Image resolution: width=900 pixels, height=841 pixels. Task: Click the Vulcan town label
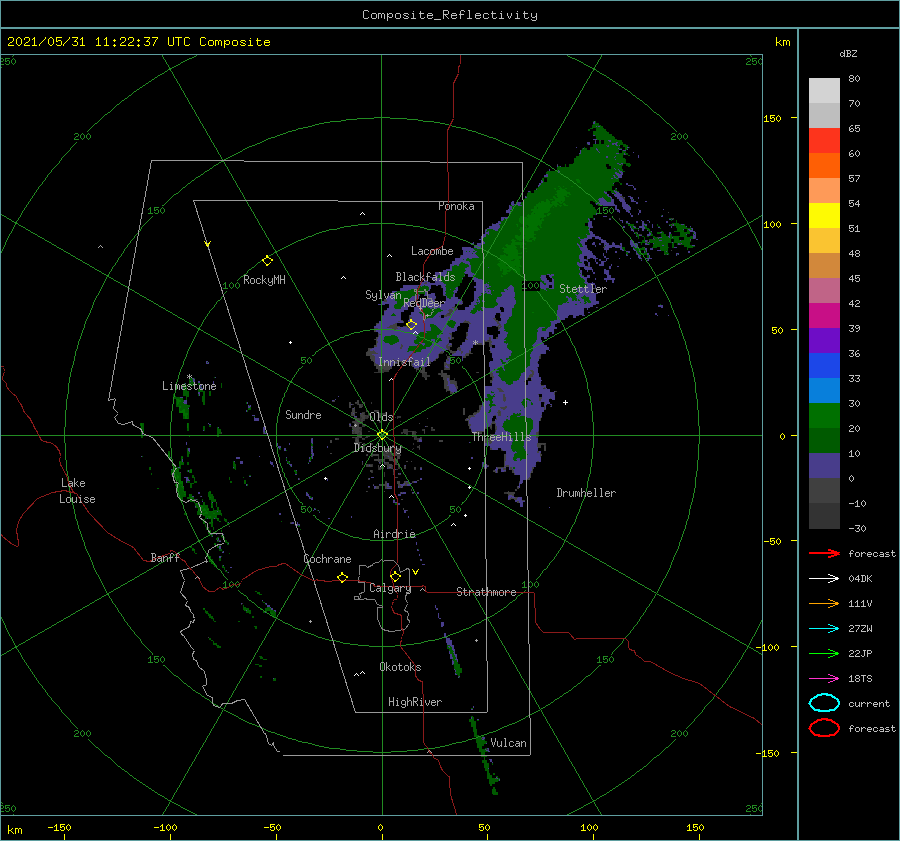[509, 743]
